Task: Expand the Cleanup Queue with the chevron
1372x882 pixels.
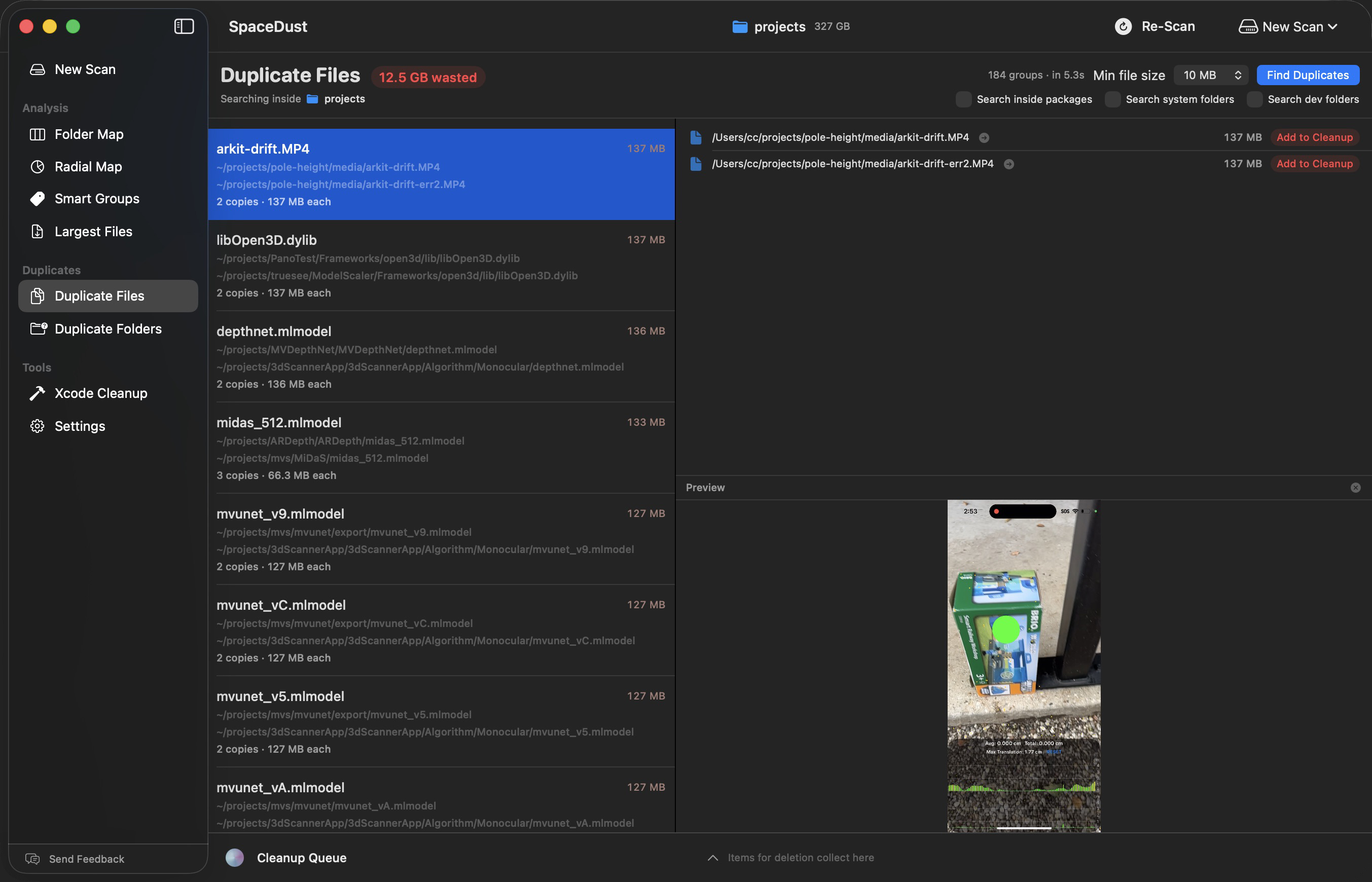Action: click(713, 857)
